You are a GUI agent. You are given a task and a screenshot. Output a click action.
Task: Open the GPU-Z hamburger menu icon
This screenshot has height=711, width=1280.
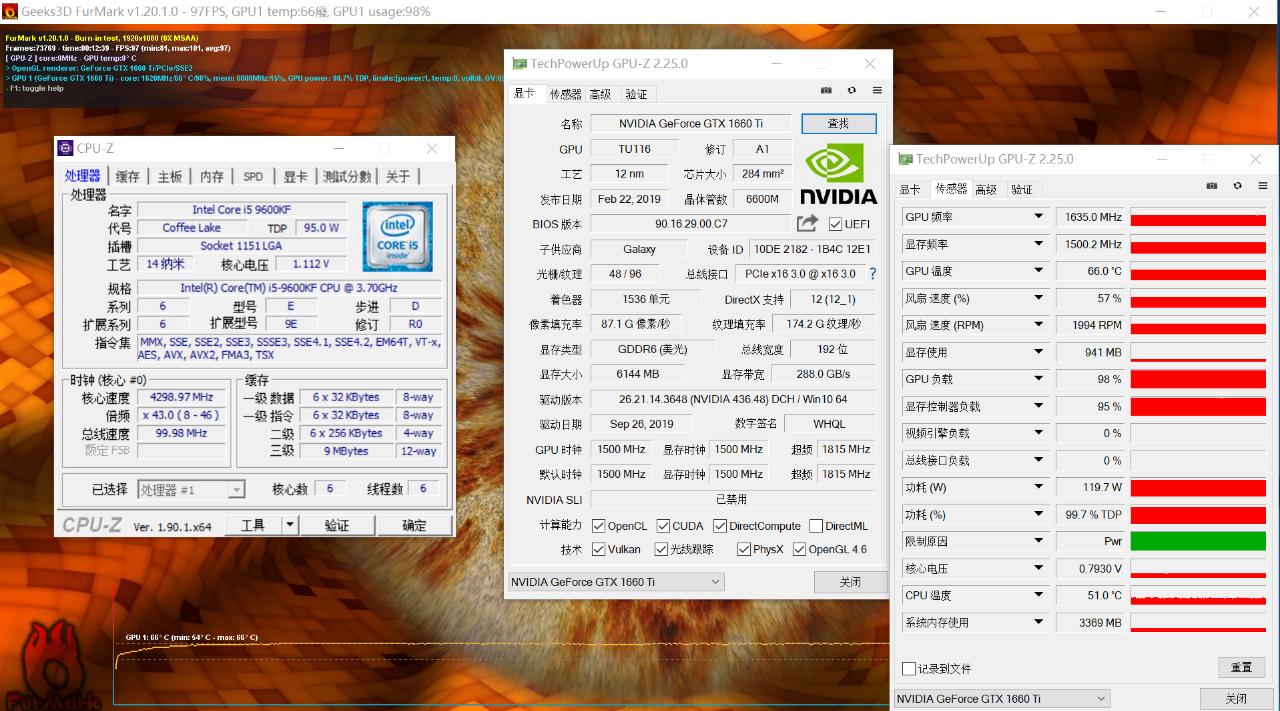click(x=877, y=92)
